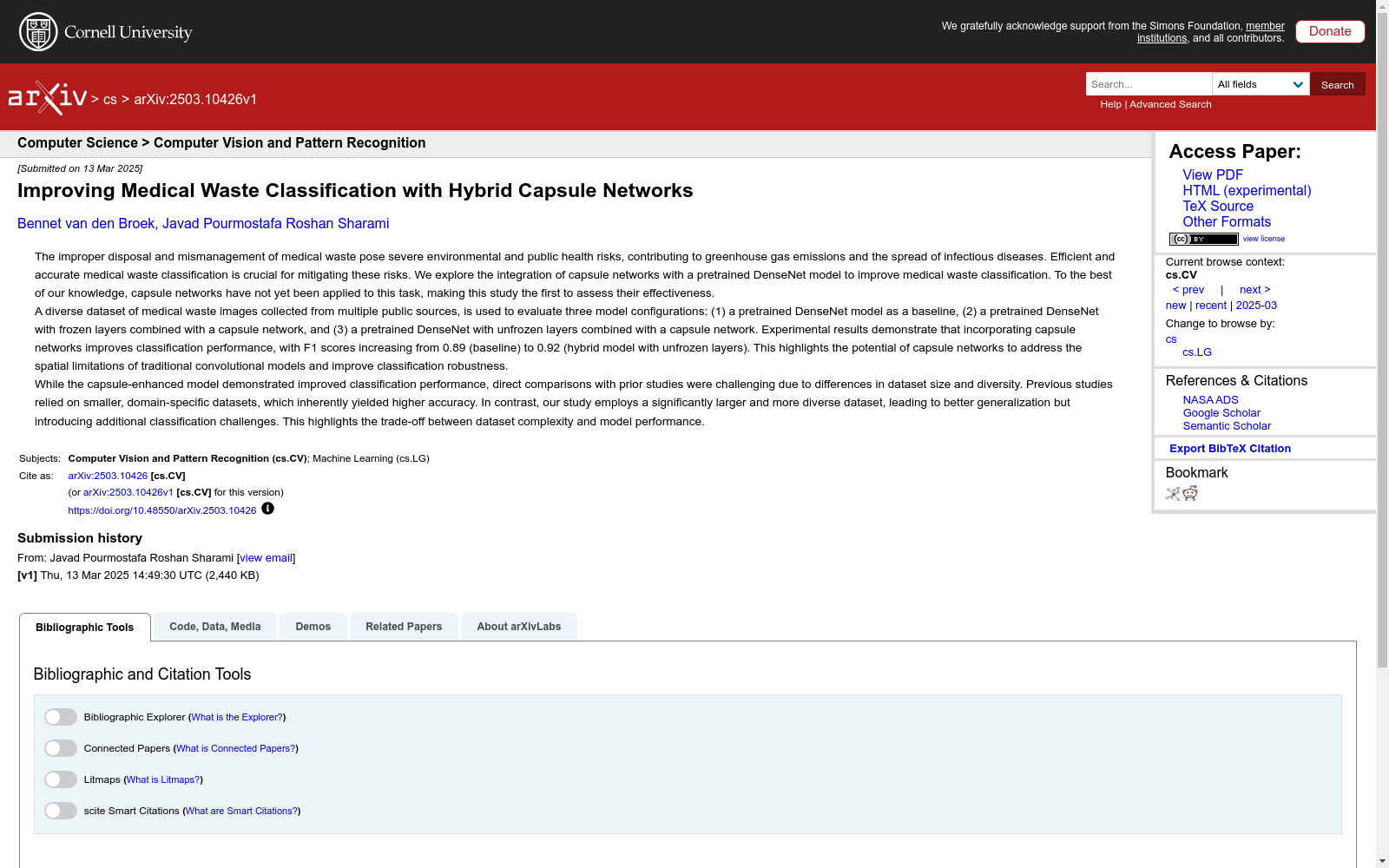Open the View PDF link

[1213, 175]
